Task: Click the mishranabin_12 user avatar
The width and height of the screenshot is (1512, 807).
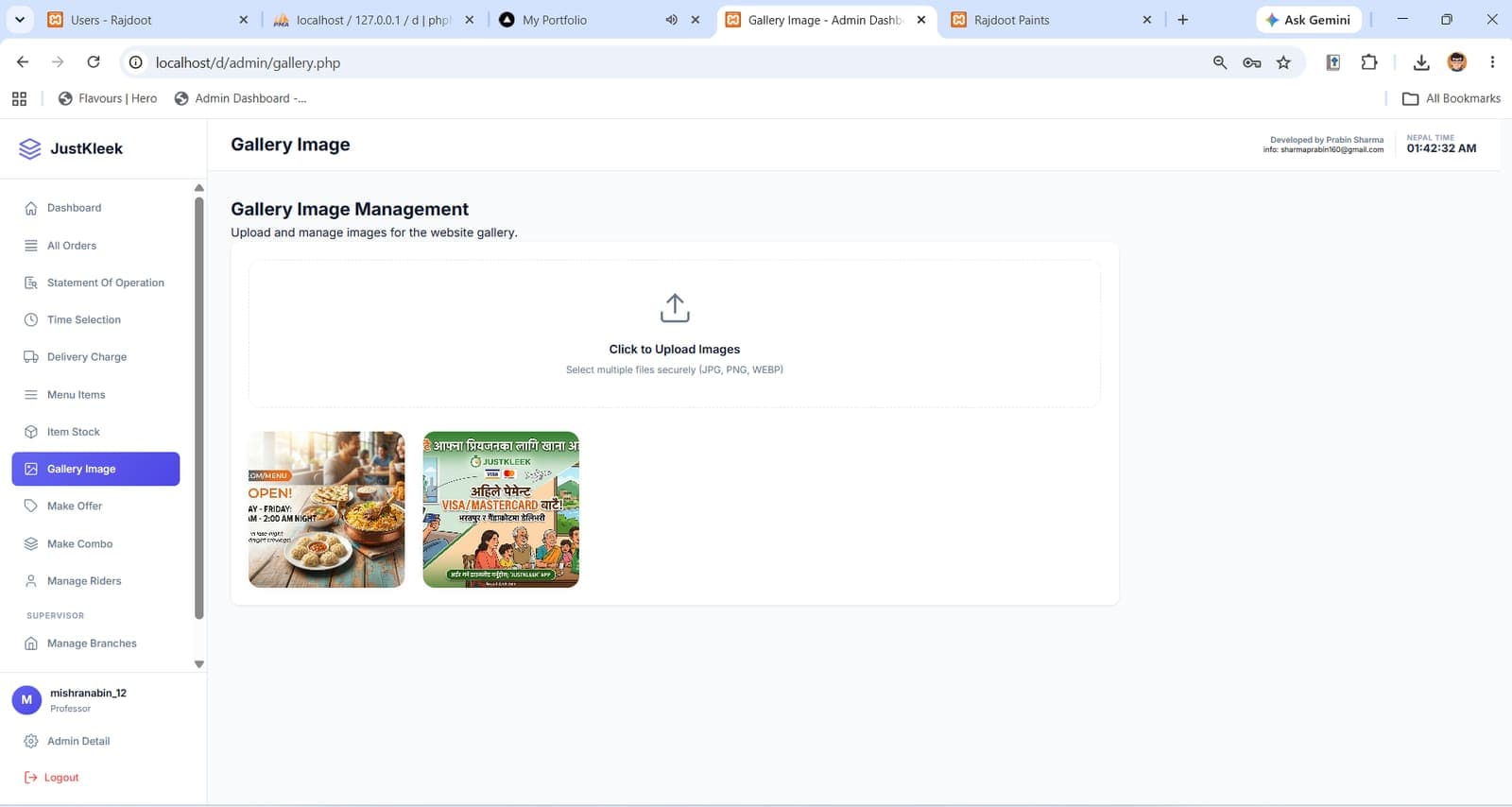Action: tap(26, 700)
